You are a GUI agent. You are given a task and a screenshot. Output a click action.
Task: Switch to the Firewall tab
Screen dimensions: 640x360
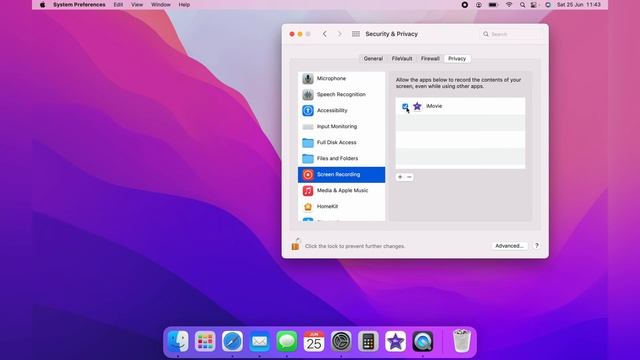coord(430,59)
